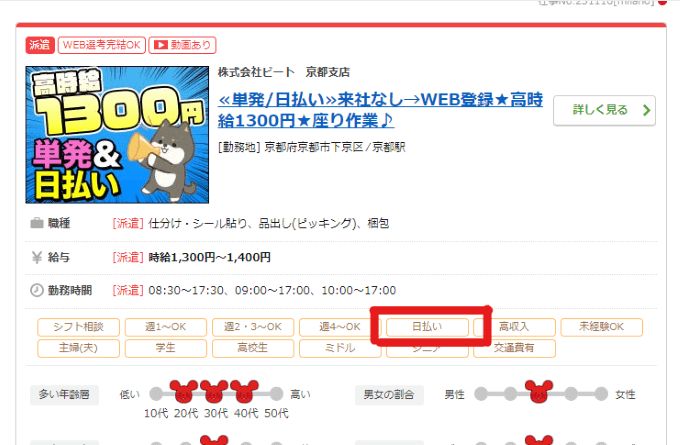Select the シフト相談 tag
The image size is (680, 445).
[x=78, y=327]
